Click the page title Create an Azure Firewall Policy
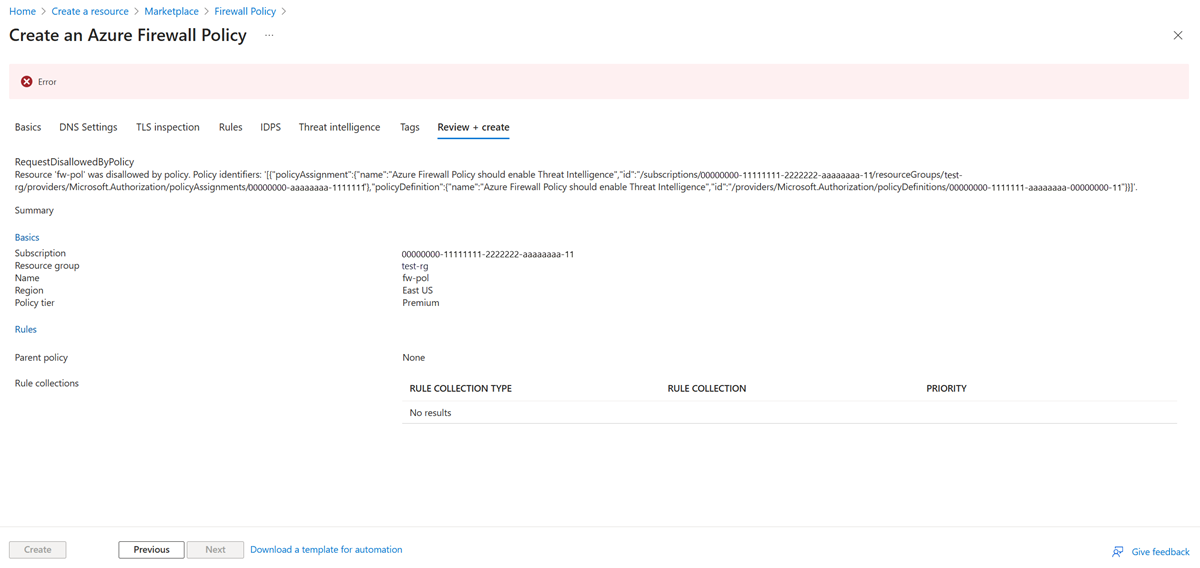The width and height of the screenshot is (1200, 568). click(128, 35)
